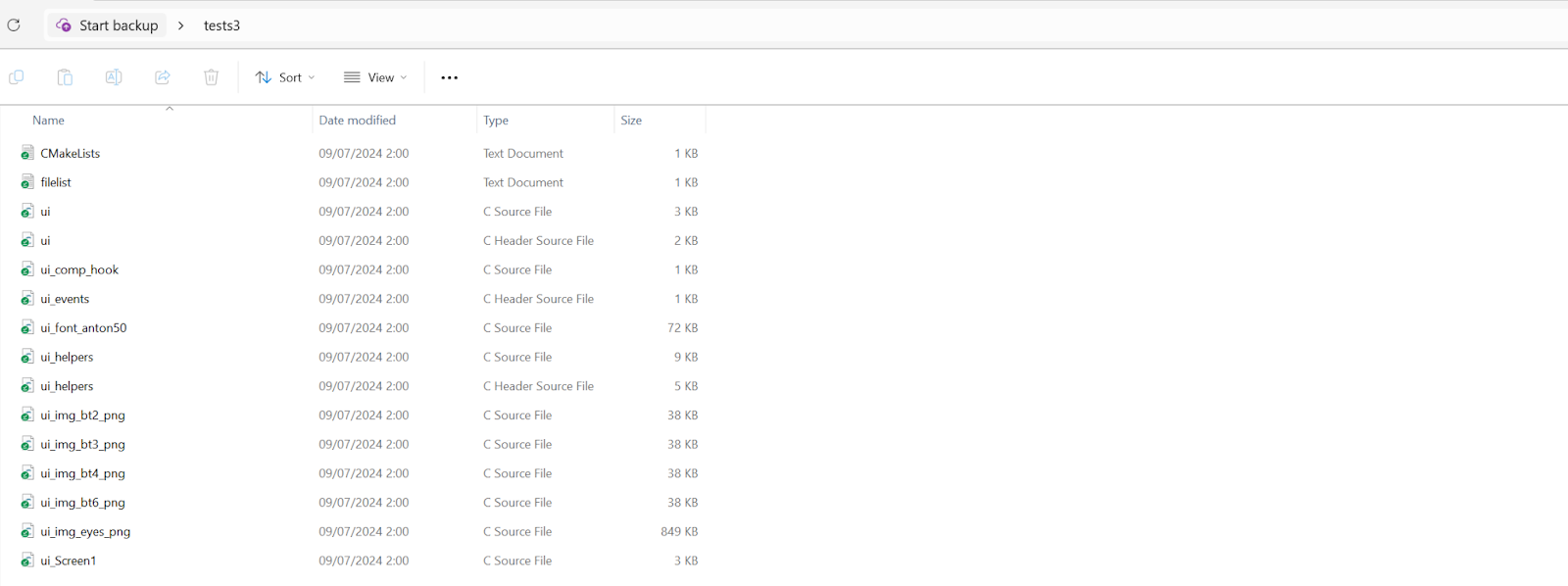
Task: Click the tests3 breadcrumb folder
Action: tap(221, 25)
